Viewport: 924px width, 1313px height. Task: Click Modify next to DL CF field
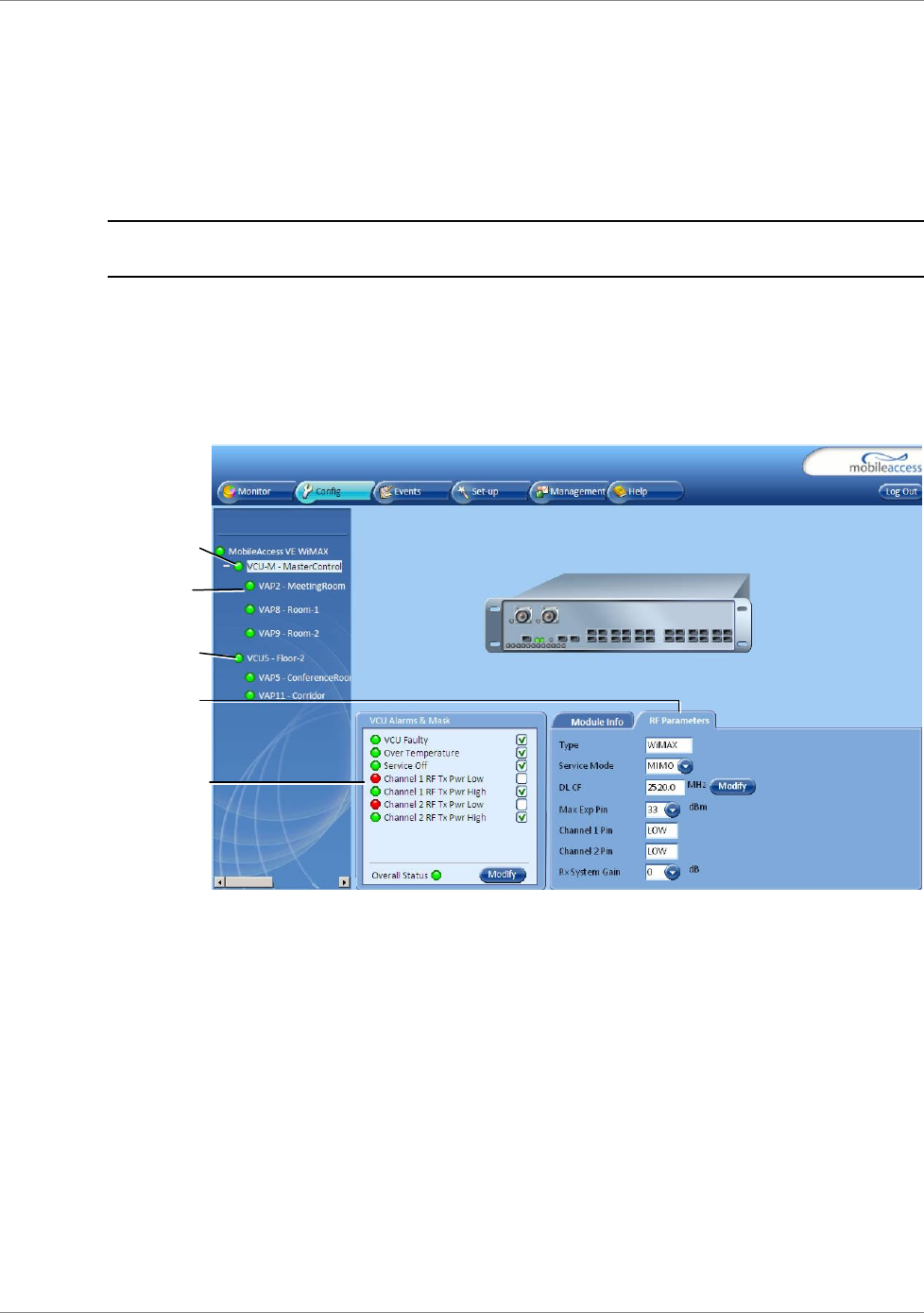tap(733, 787)
